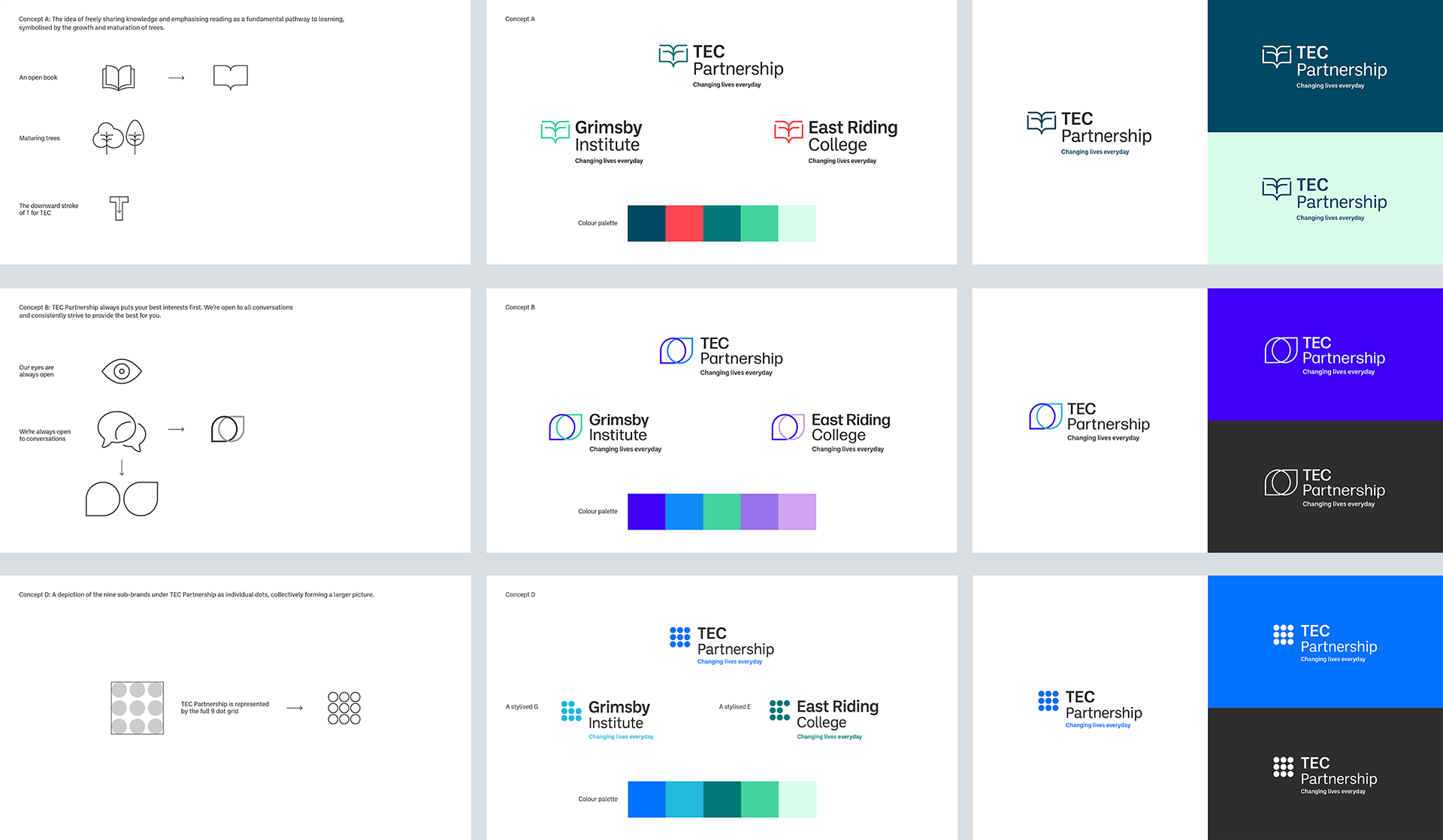Click the letter T downward stroke icon
1443x840 pixels.
pyautogui.click(x=119, y=208)
